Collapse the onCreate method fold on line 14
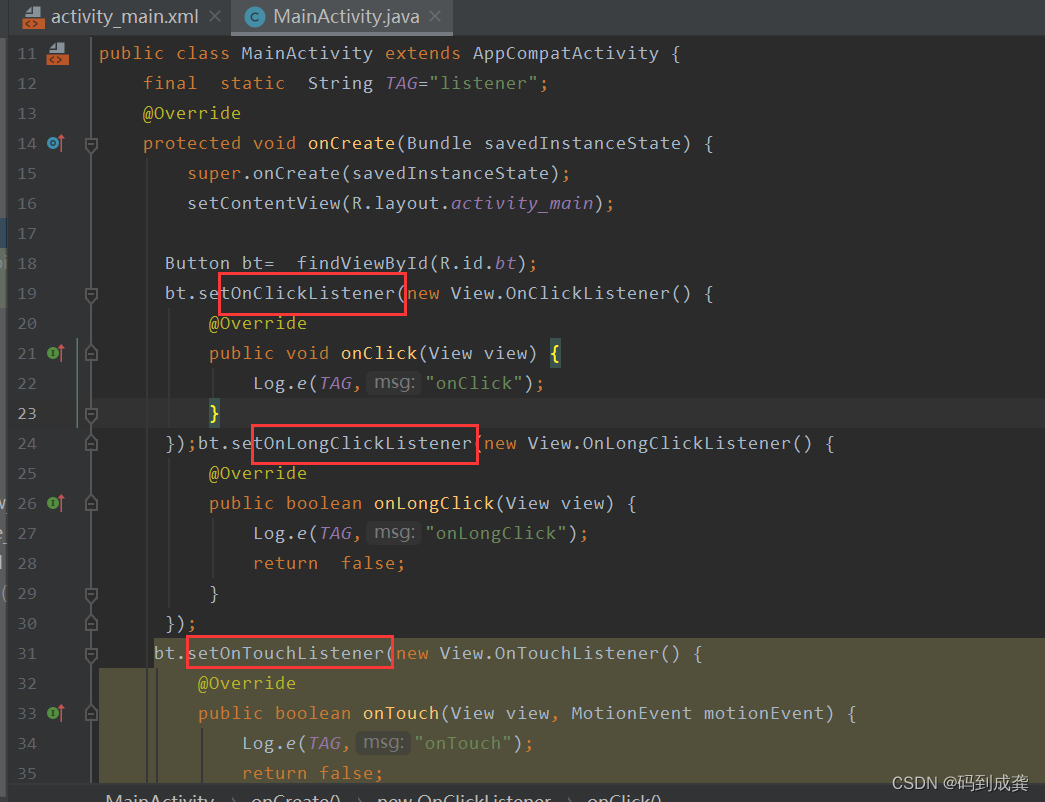 (91, 144)
